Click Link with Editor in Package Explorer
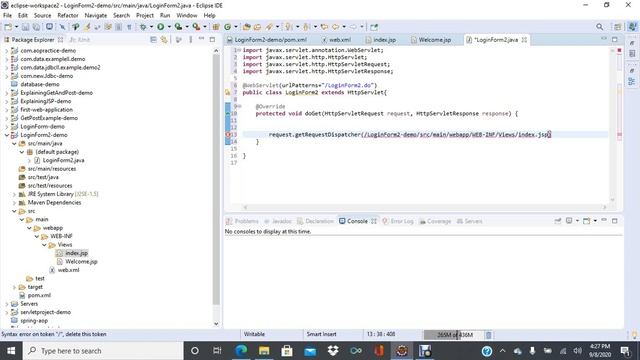 click(x=164, y=40)
